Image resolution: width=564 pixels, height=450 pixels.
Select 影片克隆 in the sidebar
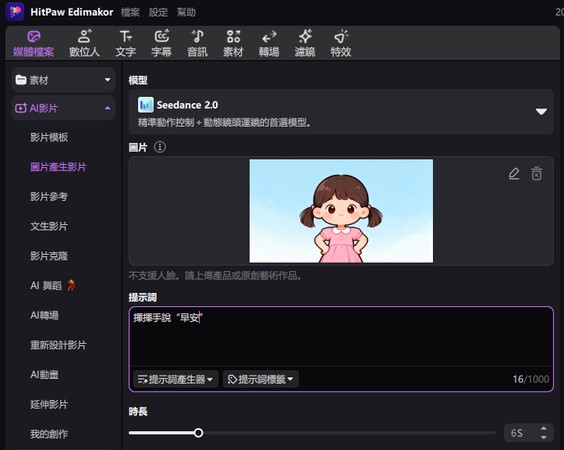point(49,256)
